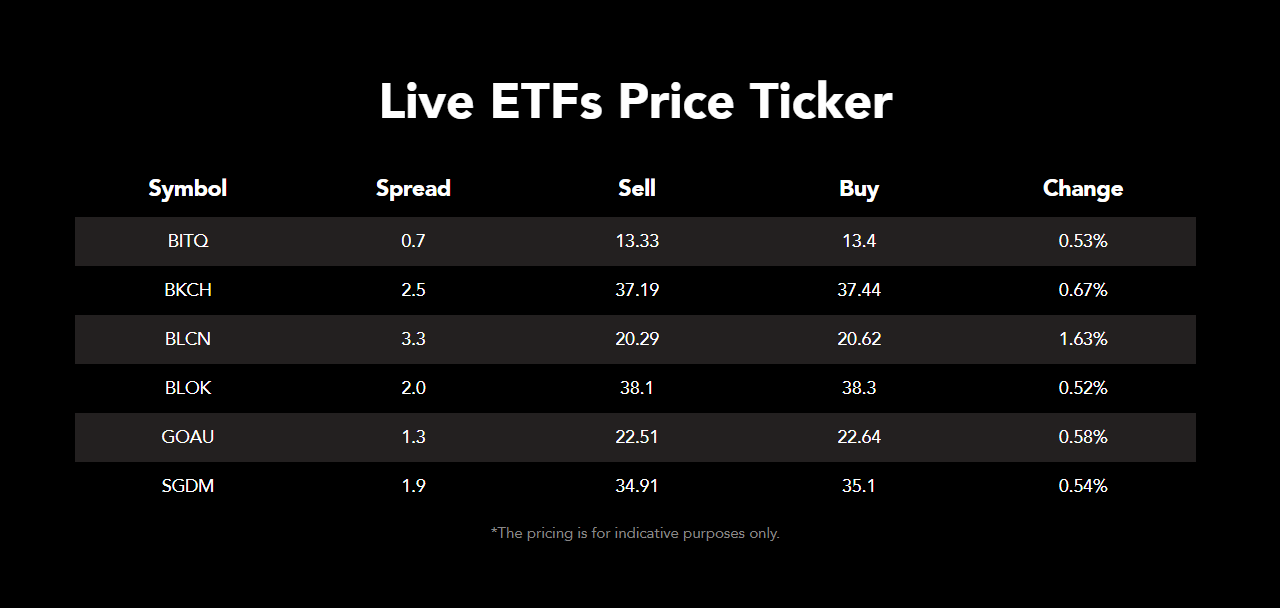The height and width of the screenshot is (608, 1280).
Task: Click BKCH change value 0.67%
Action: click(x=1083, y=290)
